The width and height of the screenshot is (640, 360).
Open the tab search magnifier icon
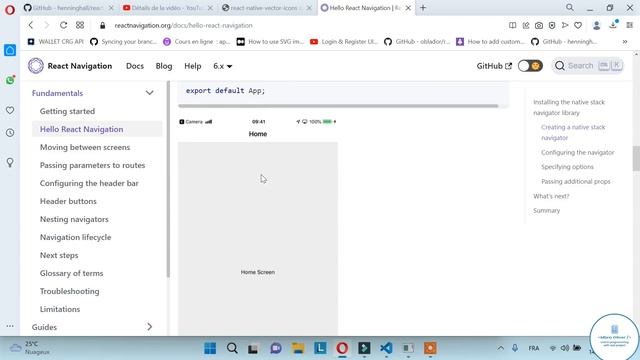[x=570, y=8]
